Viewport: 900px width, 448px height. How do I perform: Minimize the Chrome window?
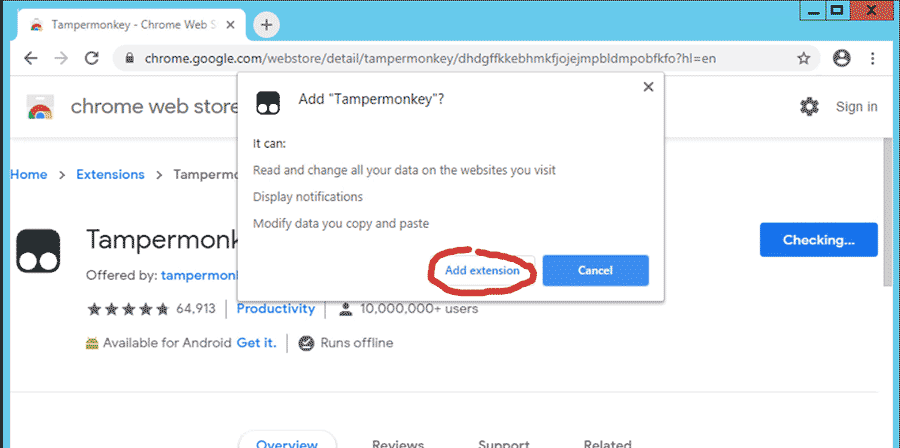coord(813,10)
